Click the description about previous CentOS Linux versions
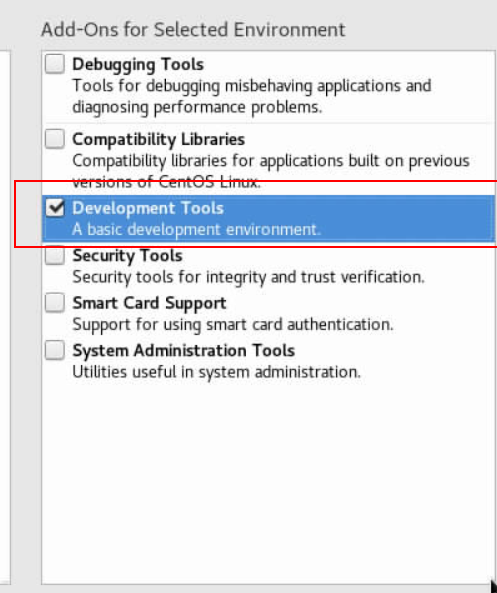 coord(271,171)
